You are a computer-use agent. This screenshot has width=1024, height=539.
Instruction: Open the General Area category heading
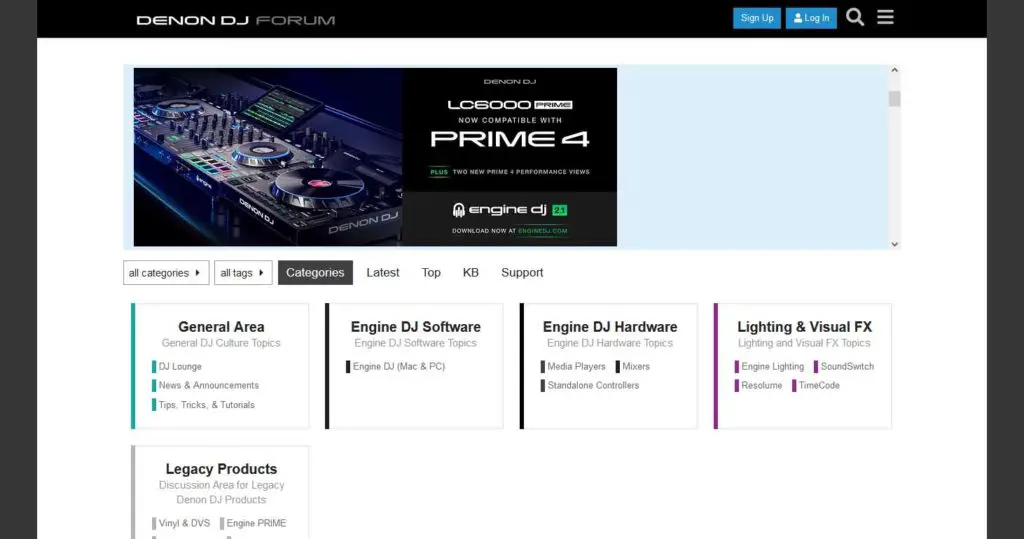click(x=221, y=327)
